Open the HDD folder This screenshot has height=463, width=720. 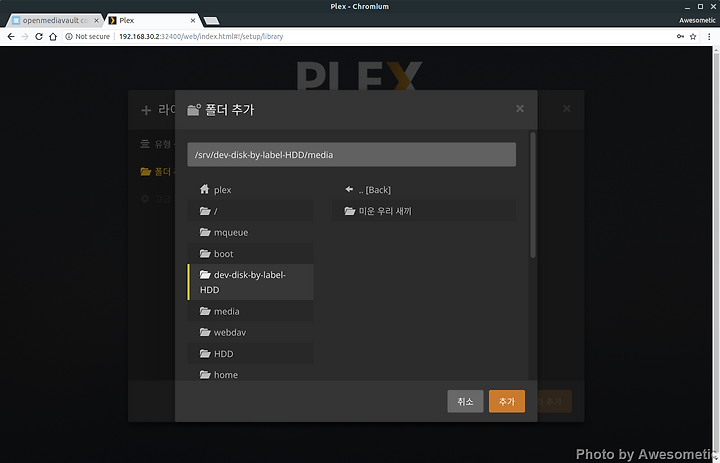coord(250,354)
